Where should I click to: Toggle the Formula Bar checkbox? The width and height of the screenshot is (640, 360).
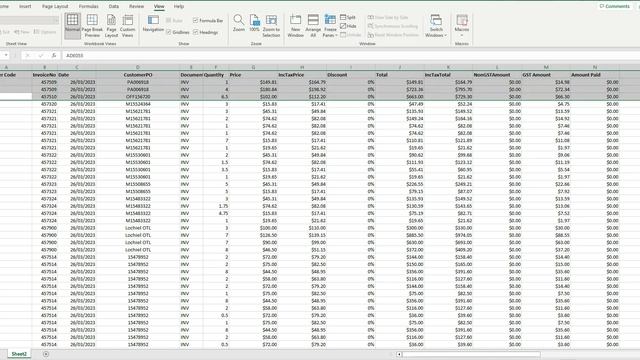[x=196, y=20]
